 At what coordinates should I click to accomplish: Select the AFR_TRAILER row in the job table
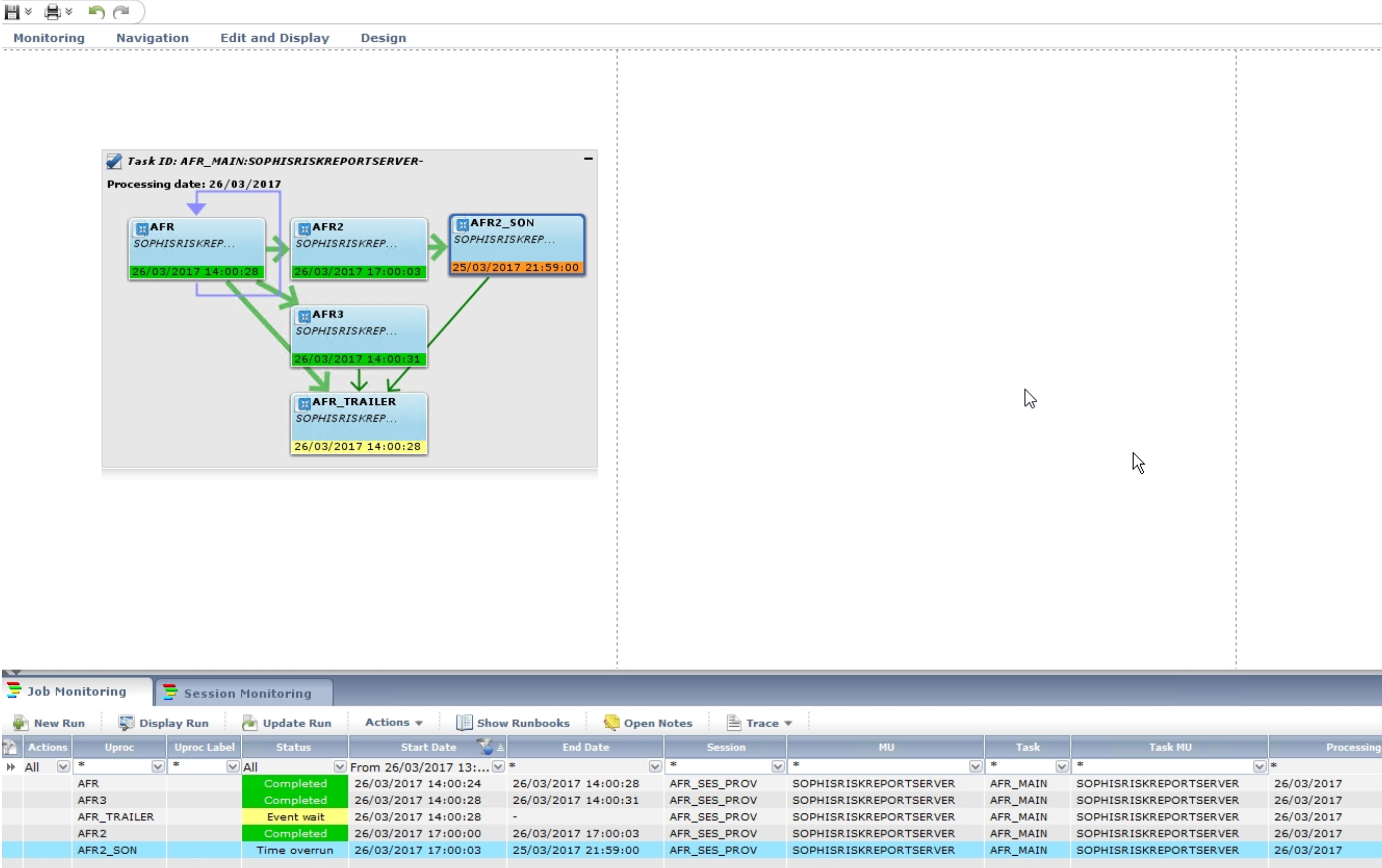pyautogui.click(x=116, y=817)
